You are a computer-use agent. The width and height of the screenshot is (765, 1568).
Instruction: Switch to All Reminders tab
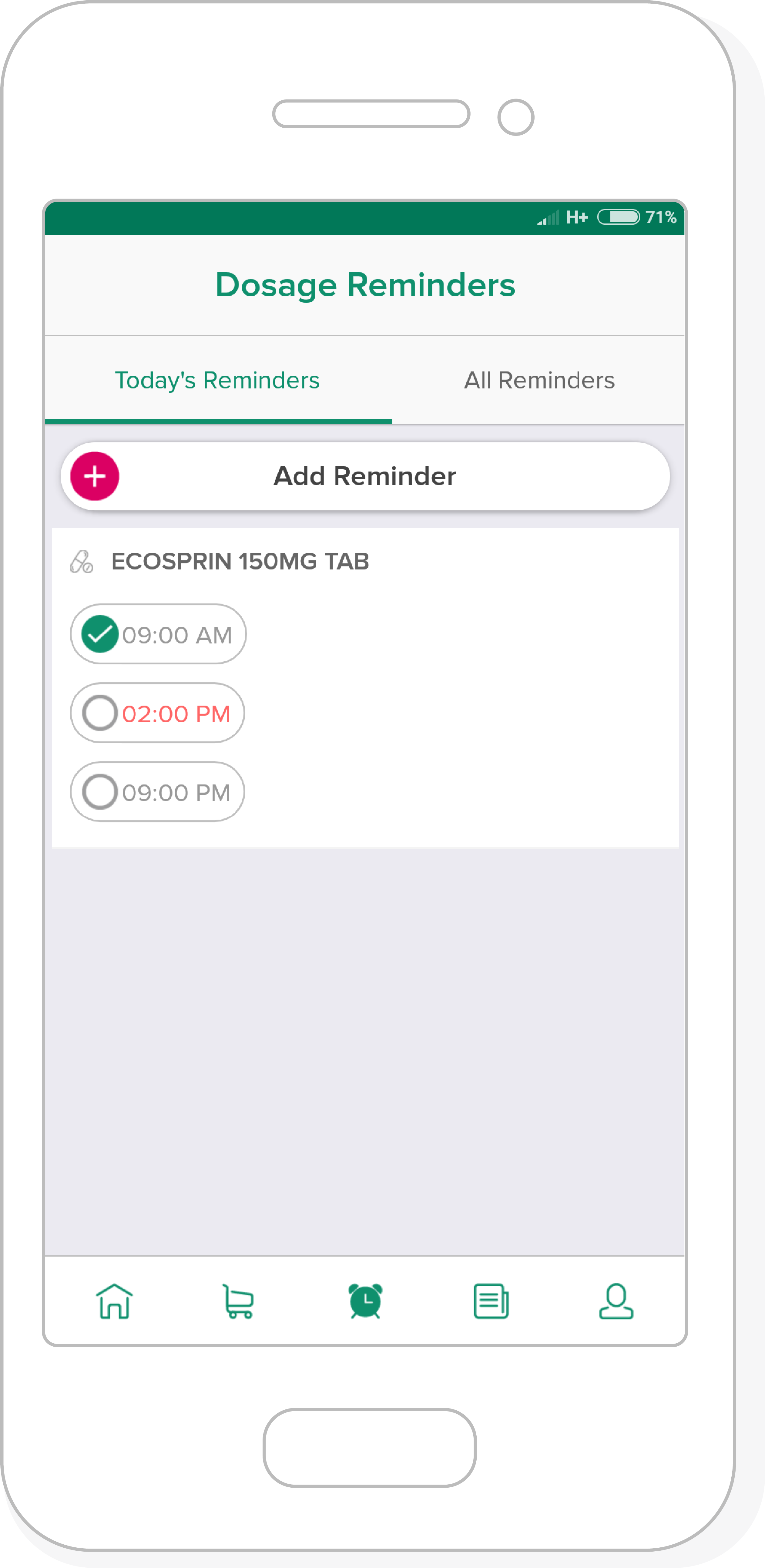coord(539,381)
